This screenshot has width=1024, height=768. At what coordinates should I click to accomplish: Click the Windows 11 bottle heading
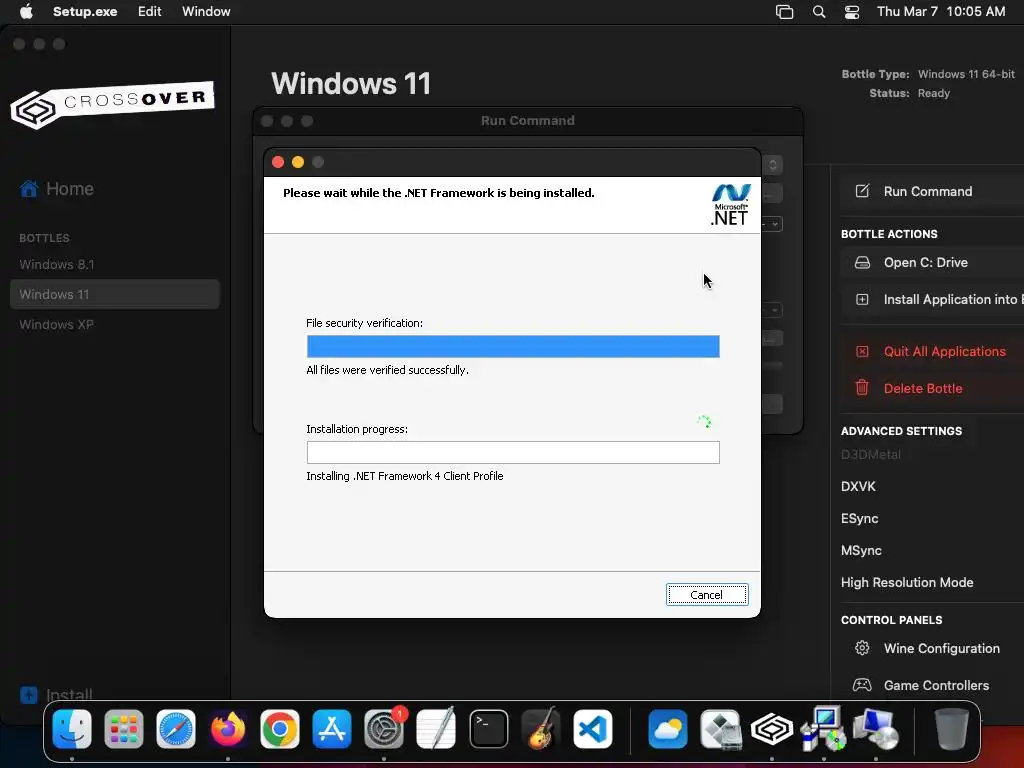pos(351,84)
